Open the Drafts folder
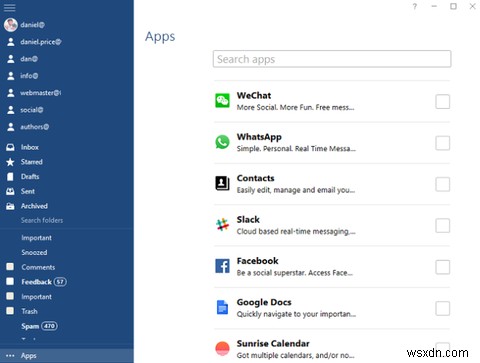The width and height of the screenshot is (480, 363). 30,177
